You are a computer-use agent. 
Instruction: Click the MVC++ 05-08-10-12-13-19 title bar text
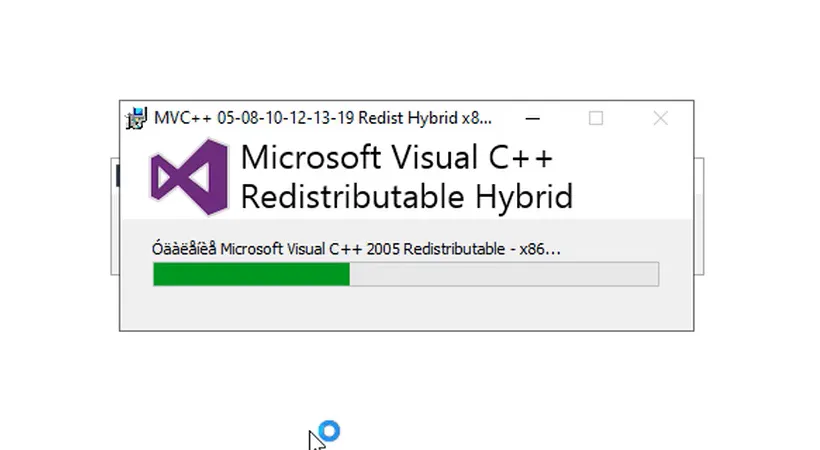coord(260,118)
